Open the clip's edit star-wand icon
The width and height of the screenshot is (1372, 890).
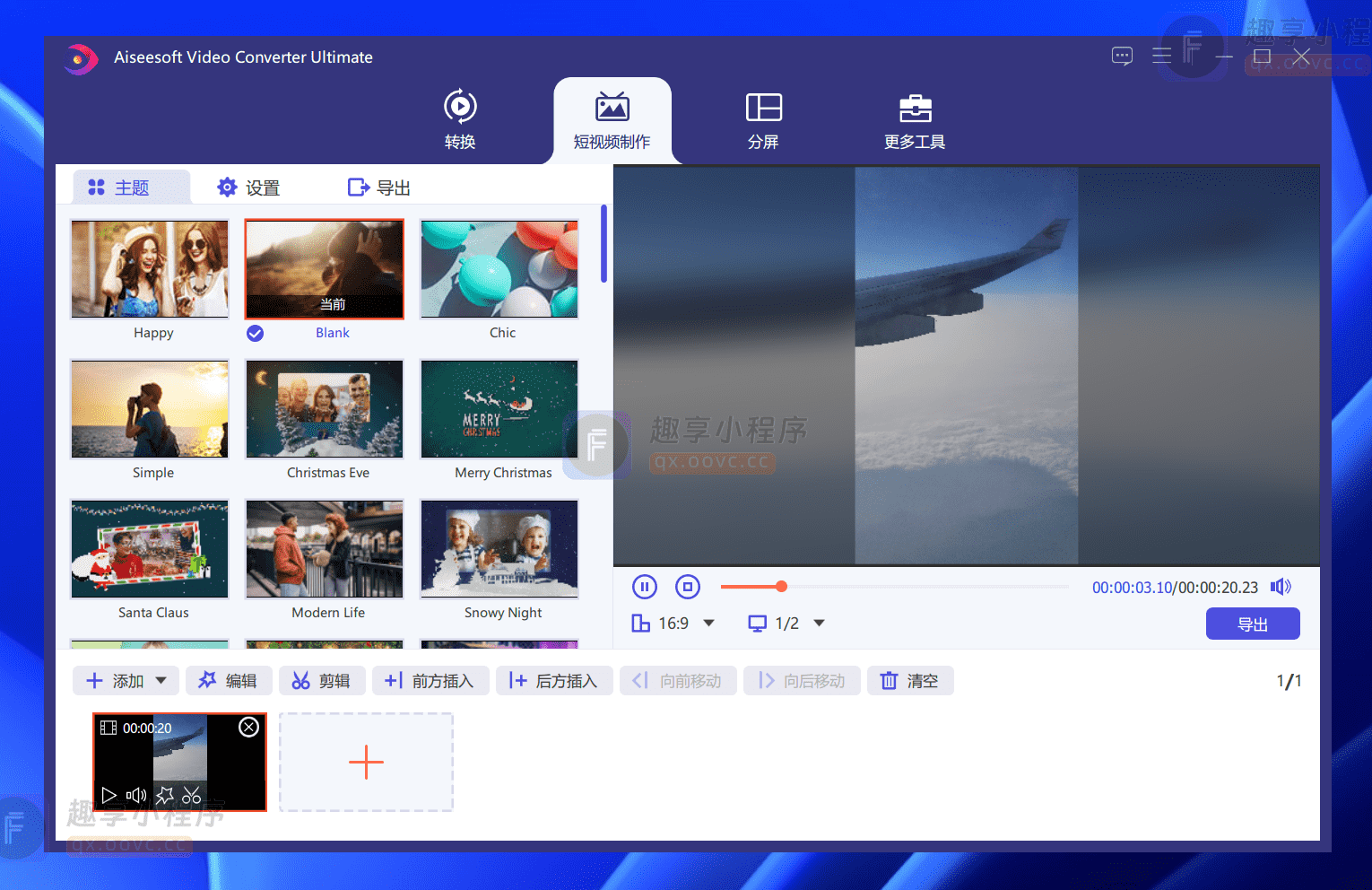[x=164, y=795]
